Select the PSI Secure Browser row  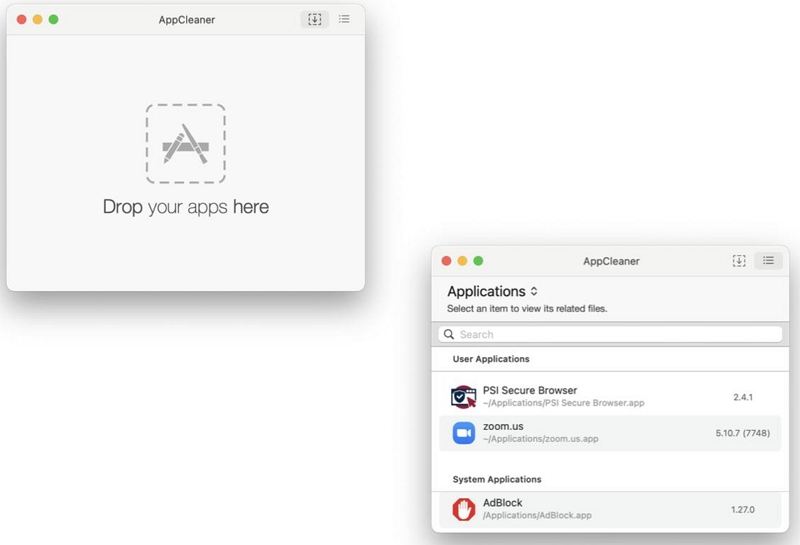tap(610, 397)
